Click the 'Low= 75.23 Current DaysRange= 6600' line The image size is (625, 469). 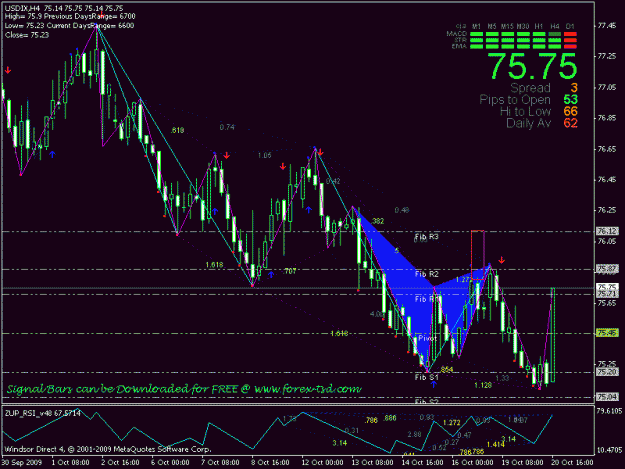69,26
